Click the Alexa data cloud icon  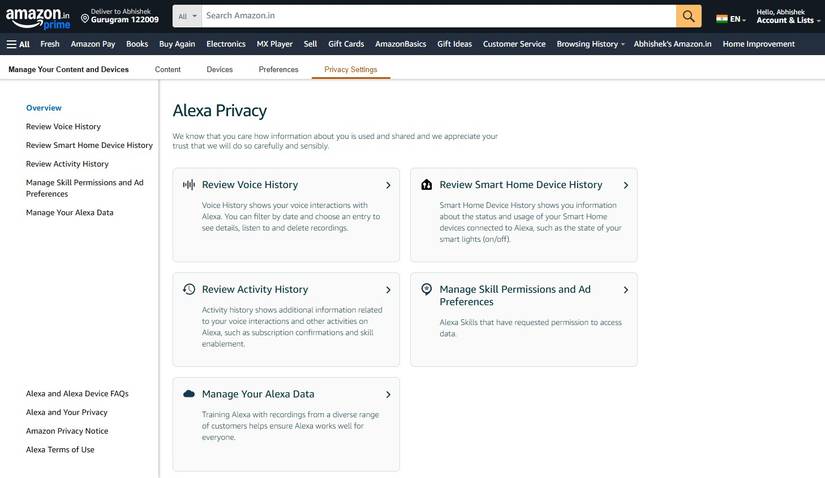[x=189, y=394]
